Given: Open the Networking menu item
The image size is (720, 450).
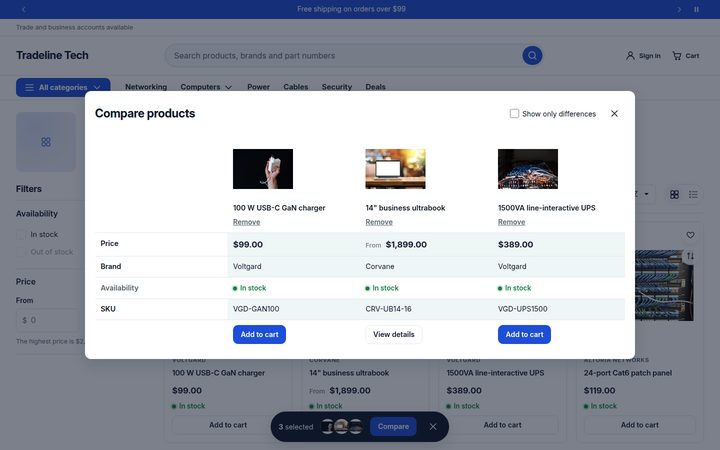Looking at the screenshot, I should 146,87.
